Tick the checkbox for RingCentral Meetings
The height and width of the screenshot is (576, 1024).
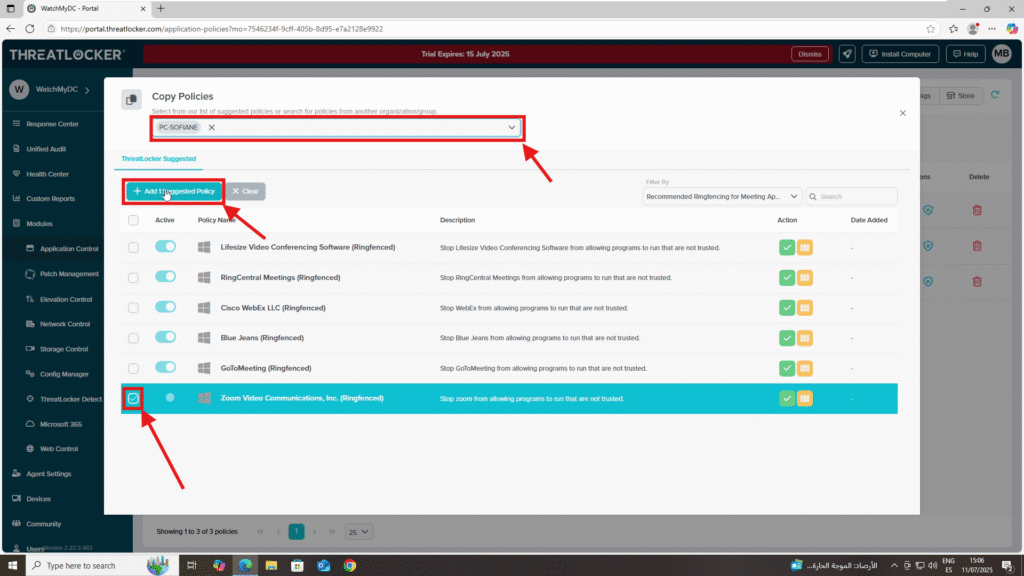pos(133,278)
